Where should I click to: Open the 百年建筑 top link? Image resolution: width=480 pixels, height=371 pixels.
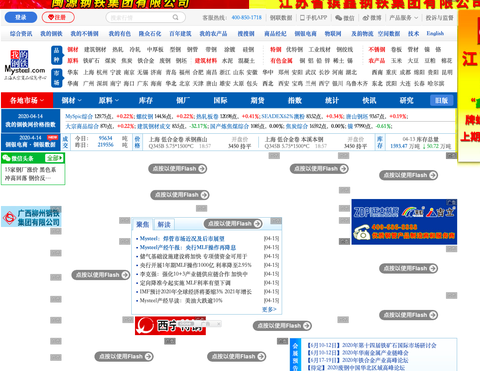click(180, 34)
